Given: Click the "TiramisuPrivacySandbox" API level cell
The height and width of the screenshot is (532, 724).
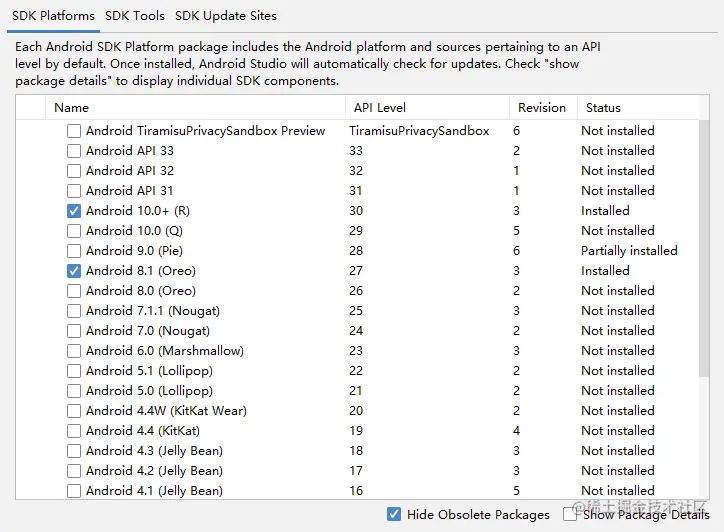Looking at the screenshot, I should 419,131.
